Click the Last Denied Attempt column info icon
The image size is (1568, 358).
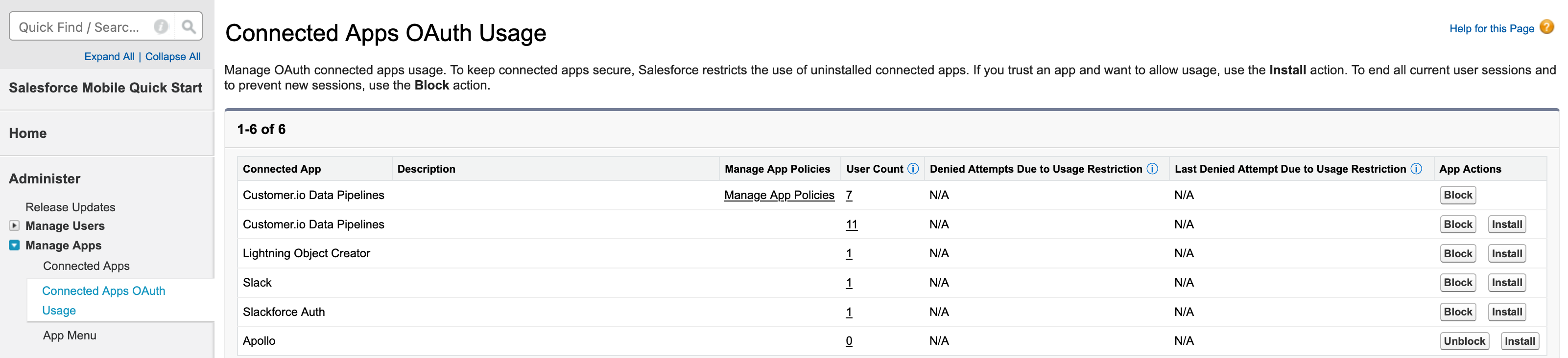(x=1416, y=169)
